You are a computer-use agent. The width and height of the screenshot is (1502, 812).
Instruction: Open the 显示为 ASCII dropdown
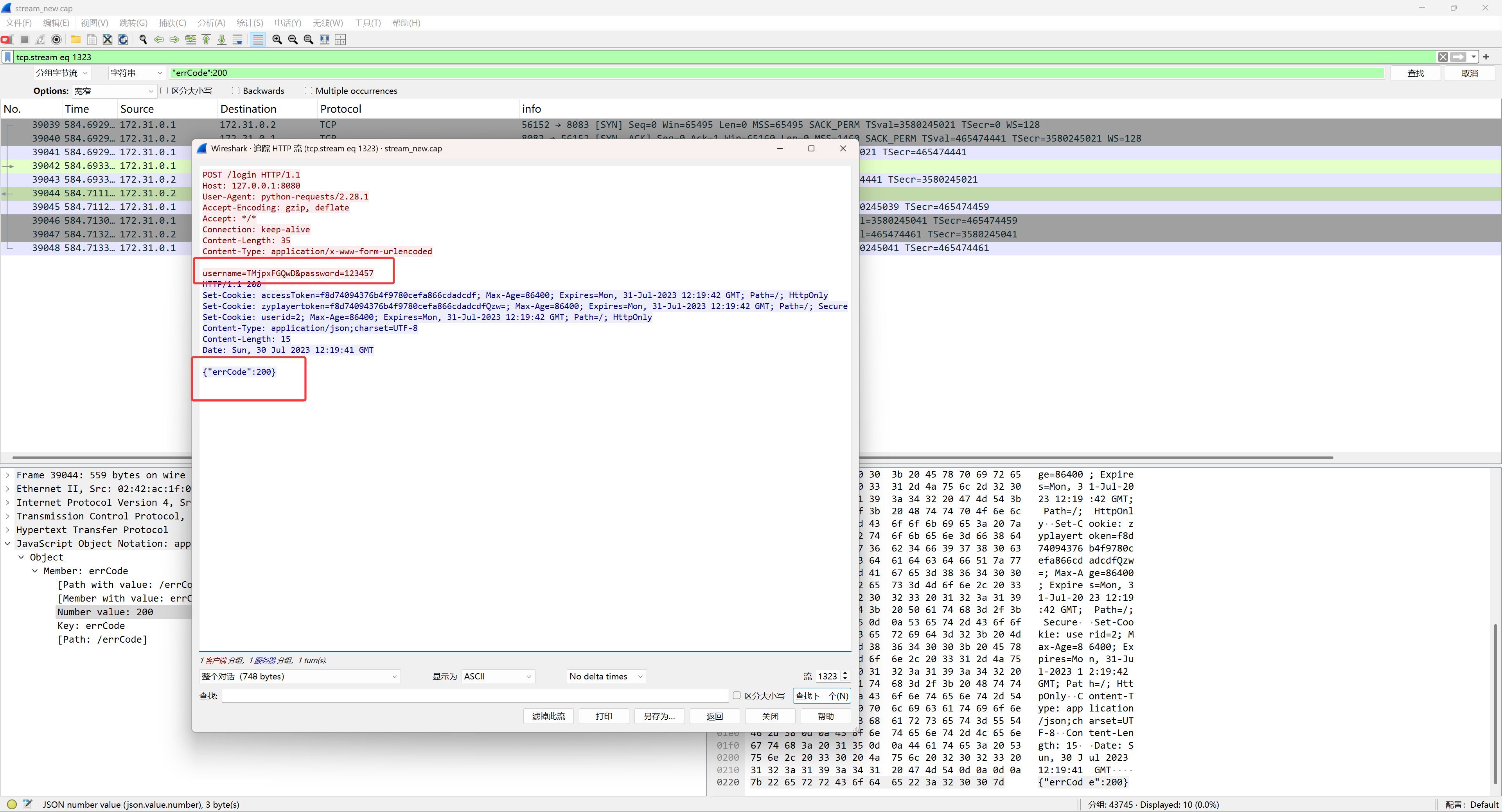[x=498, y=676]
